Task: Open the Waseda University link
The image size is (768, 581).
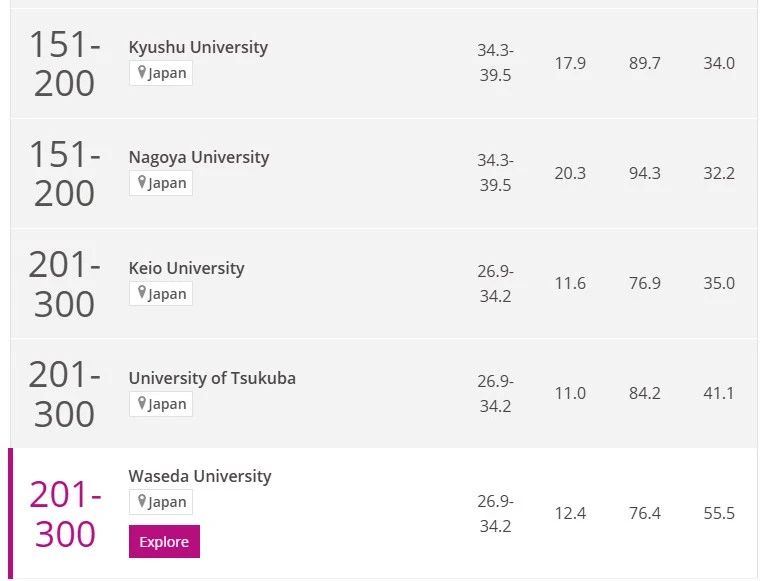Action: click(x=200, y=476)
